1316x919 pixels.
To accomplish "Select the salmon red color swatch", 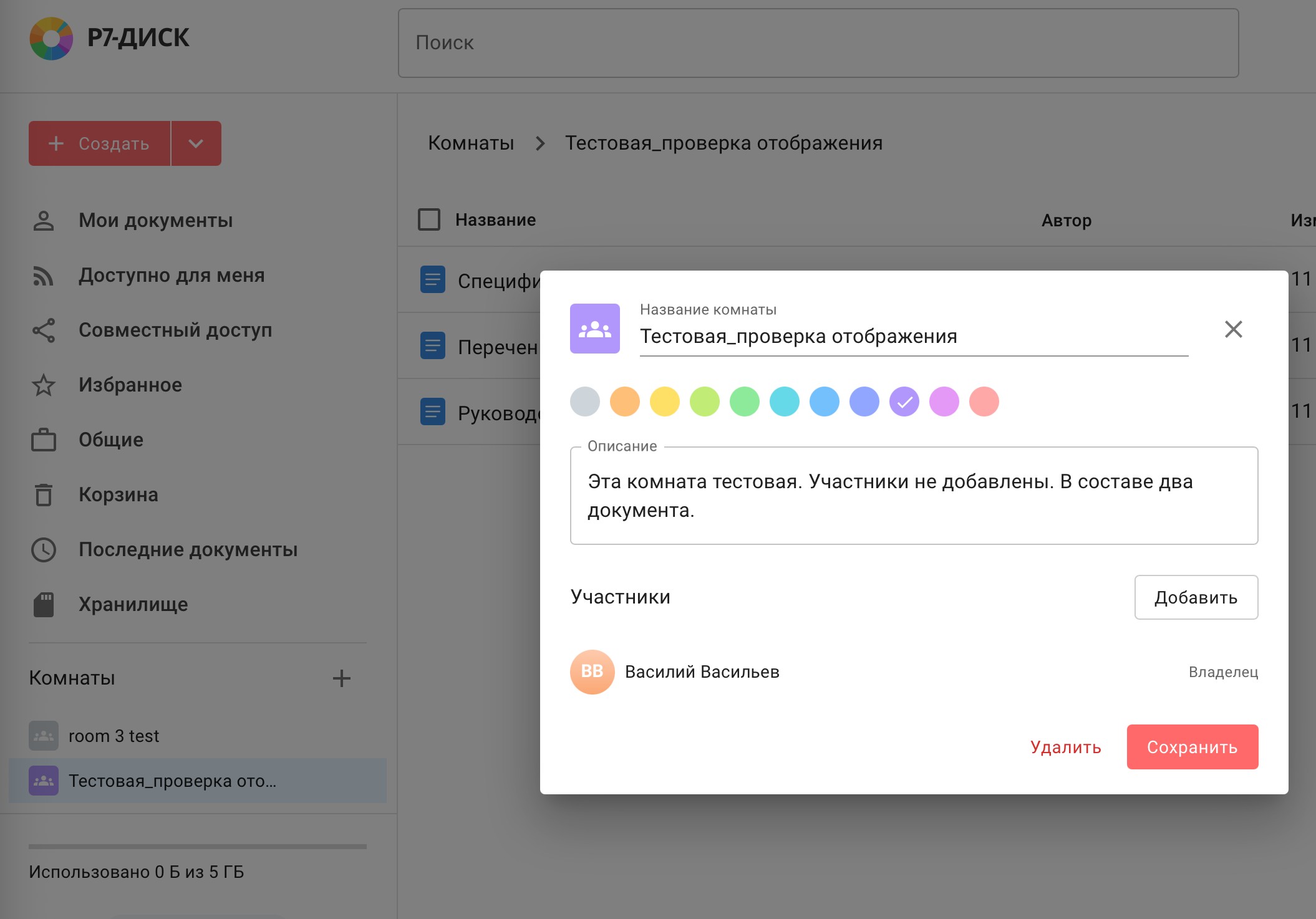I will (x=984, y=402).
